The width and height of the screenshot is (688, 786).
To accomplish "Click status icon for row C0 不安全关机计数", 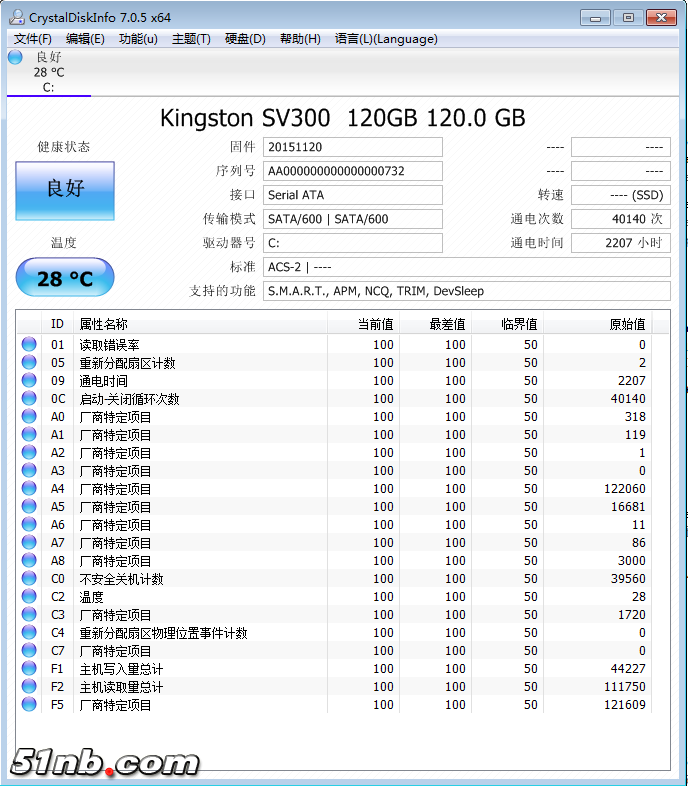I will coord(29,578).
